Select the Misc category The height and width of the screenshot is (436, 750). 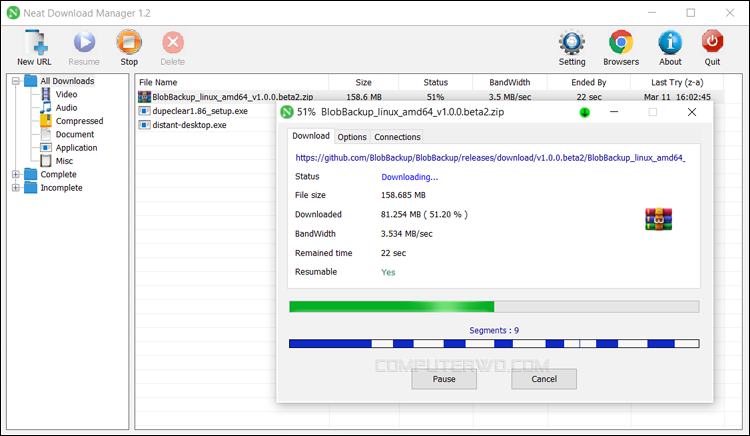(64, 161)
